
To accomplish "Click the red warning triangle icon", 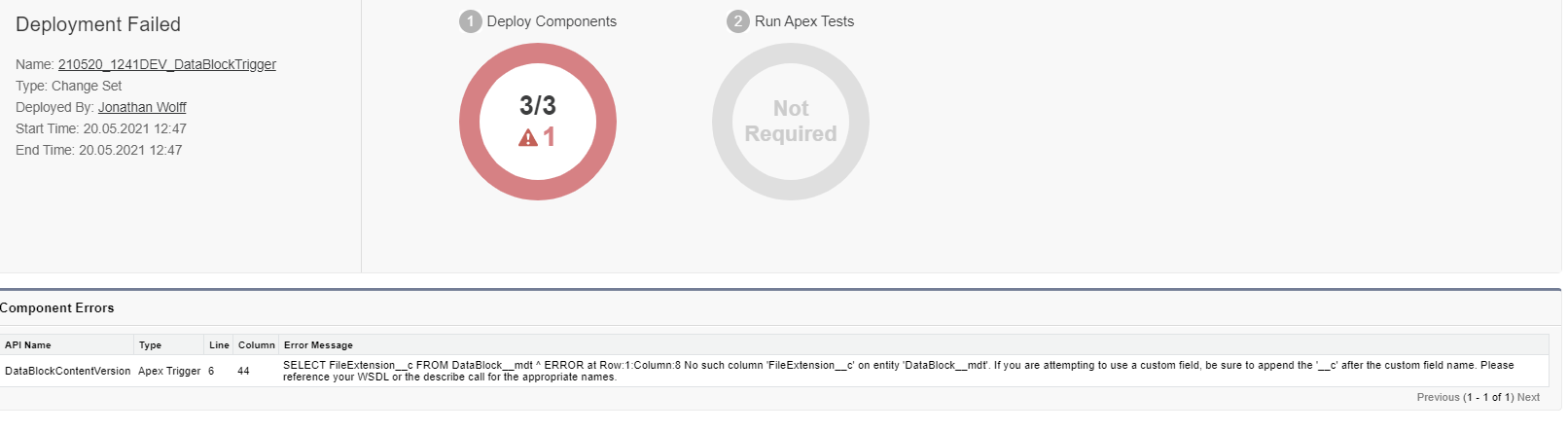I will click(528, 138).
